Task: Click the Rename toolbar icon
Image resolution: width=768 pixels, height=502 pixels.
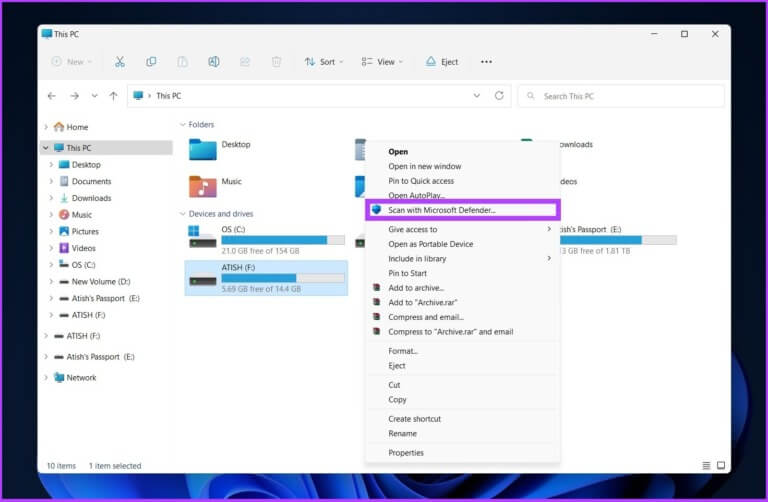Action: (x=214, y=62)
